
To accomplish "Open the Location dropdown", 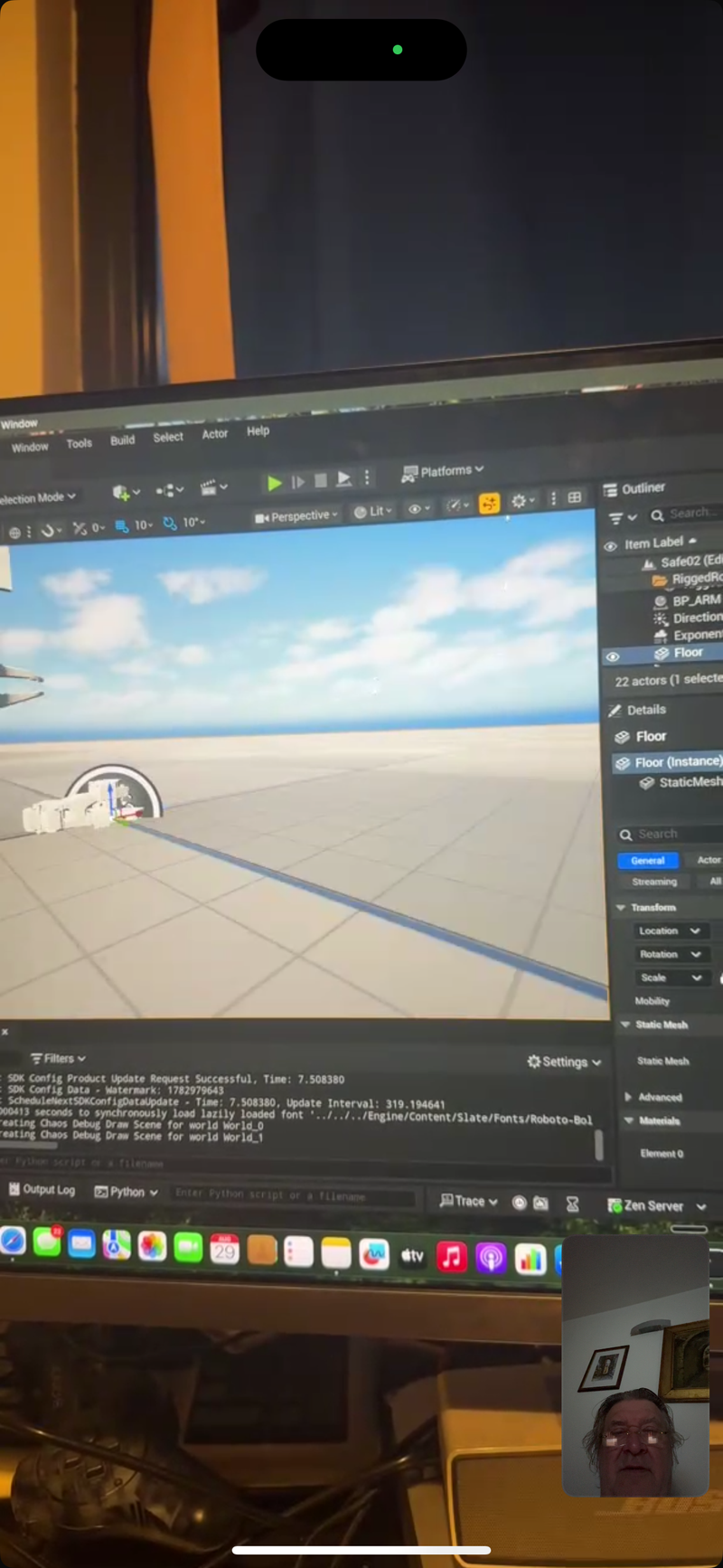I will (670, 930).
